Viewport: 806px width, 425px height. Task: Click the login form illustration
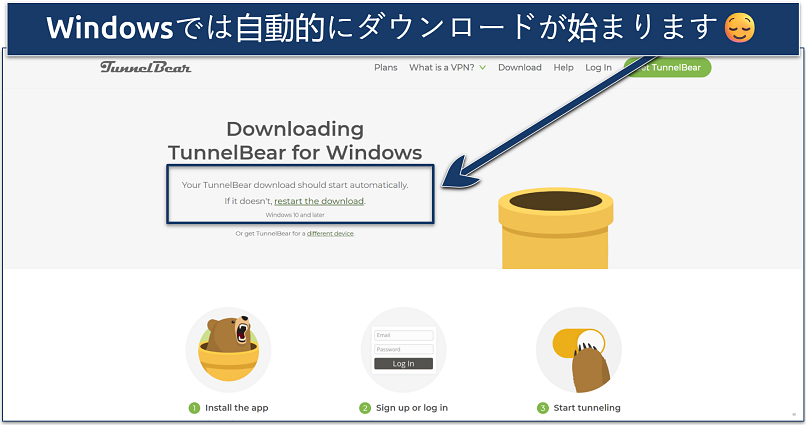(404, 349)
